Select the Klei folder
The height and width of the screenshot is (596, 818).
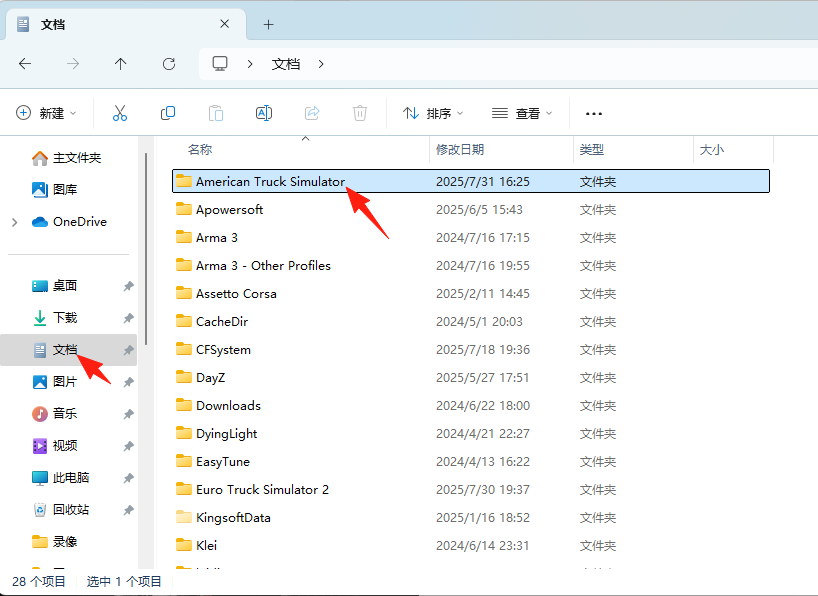point(471,545)
